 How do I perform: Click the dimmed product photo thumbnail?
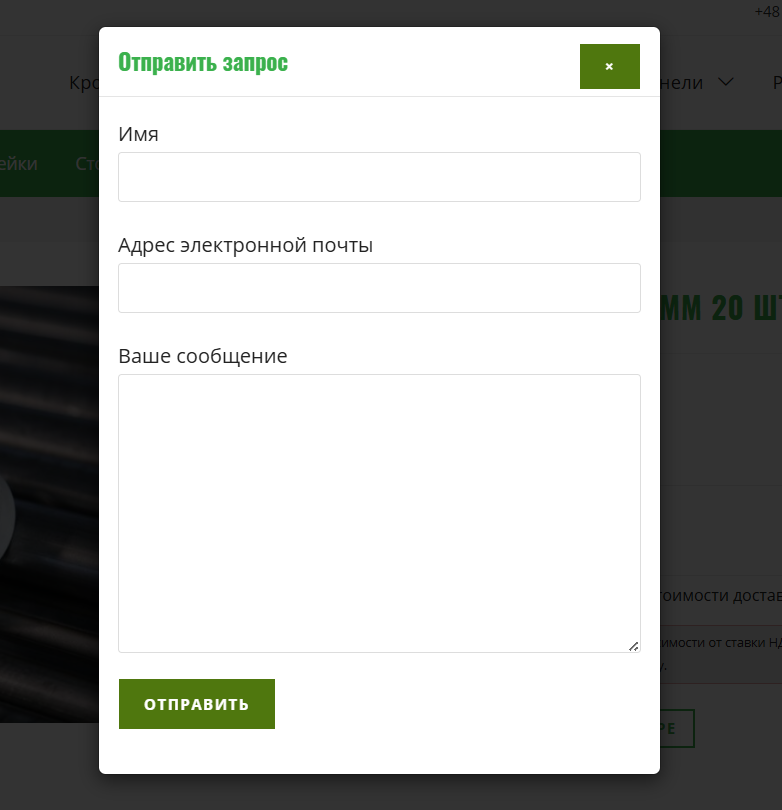click(x=49, y=504)
